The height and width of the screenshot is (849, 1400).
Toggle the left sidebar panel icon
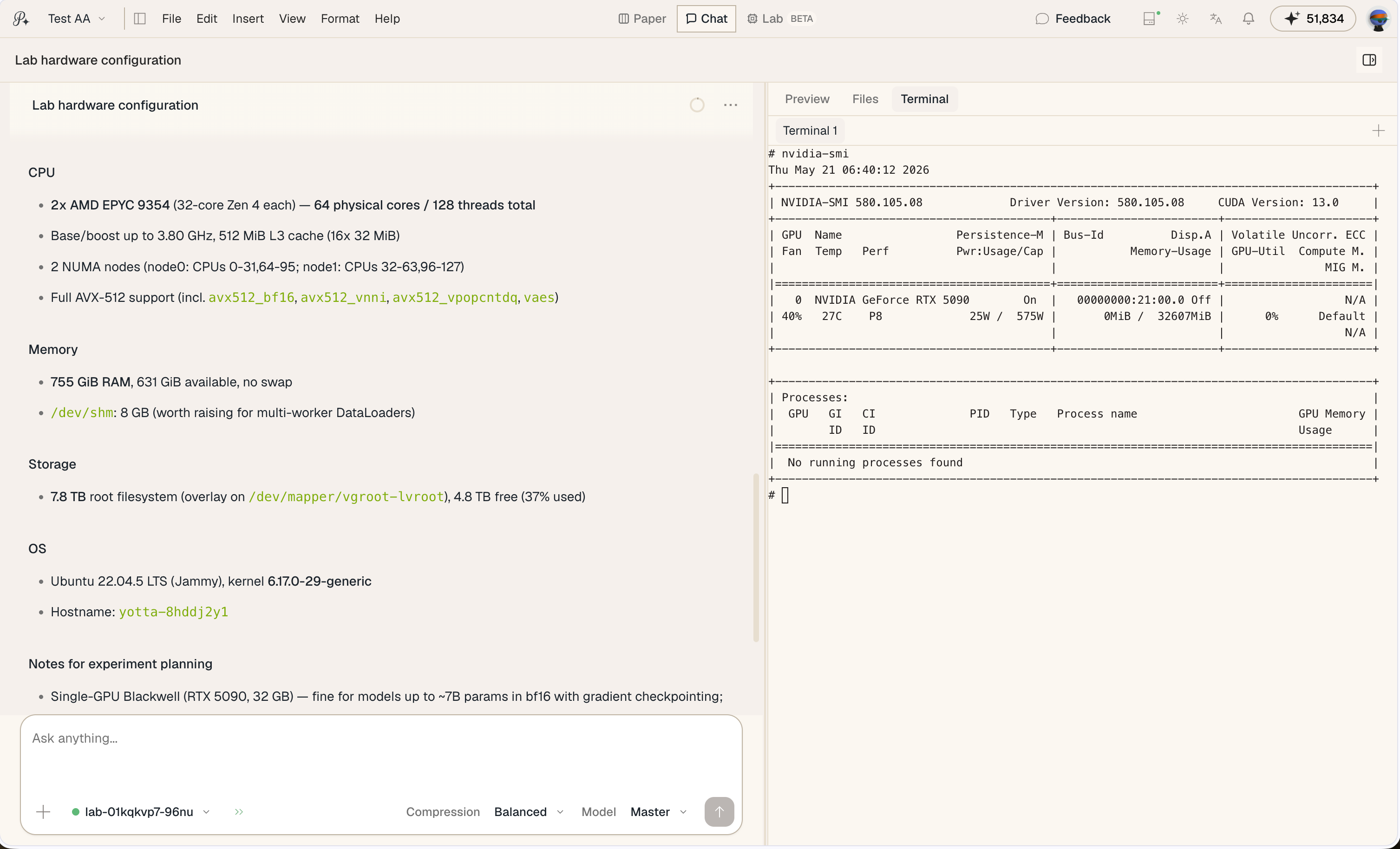click(140, 19)
